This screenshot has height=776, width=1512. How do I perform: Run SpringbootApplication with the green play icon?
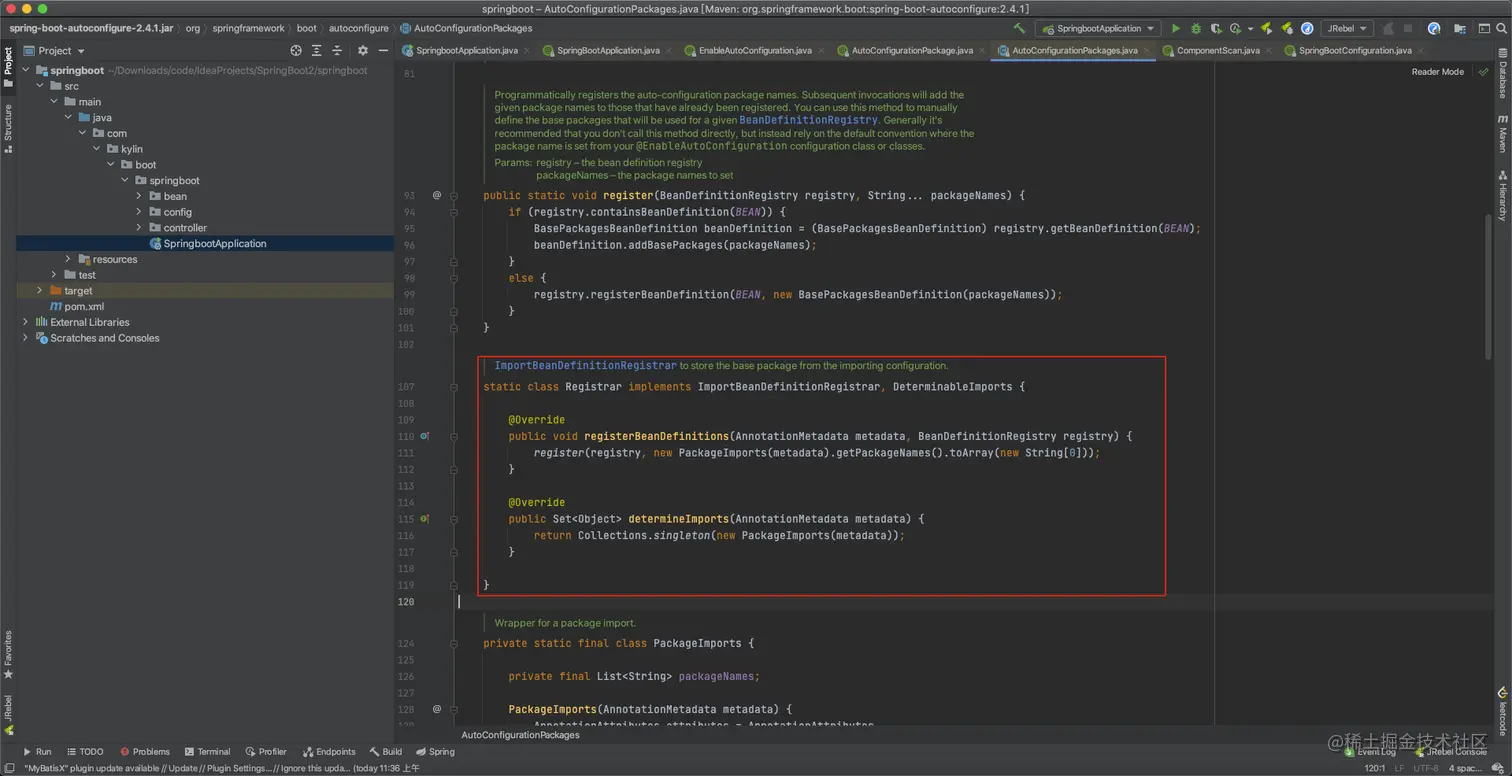coord(1176,29)
